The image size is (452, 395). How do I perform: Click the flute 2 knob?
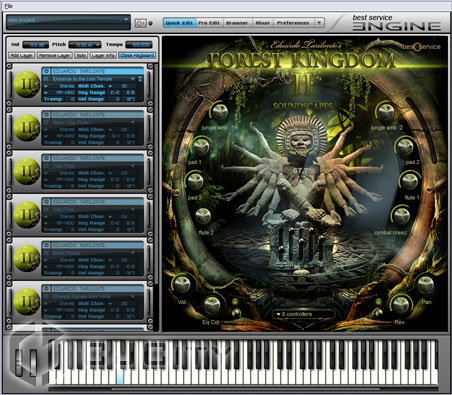pyautogui.click(x=203, y=216)
